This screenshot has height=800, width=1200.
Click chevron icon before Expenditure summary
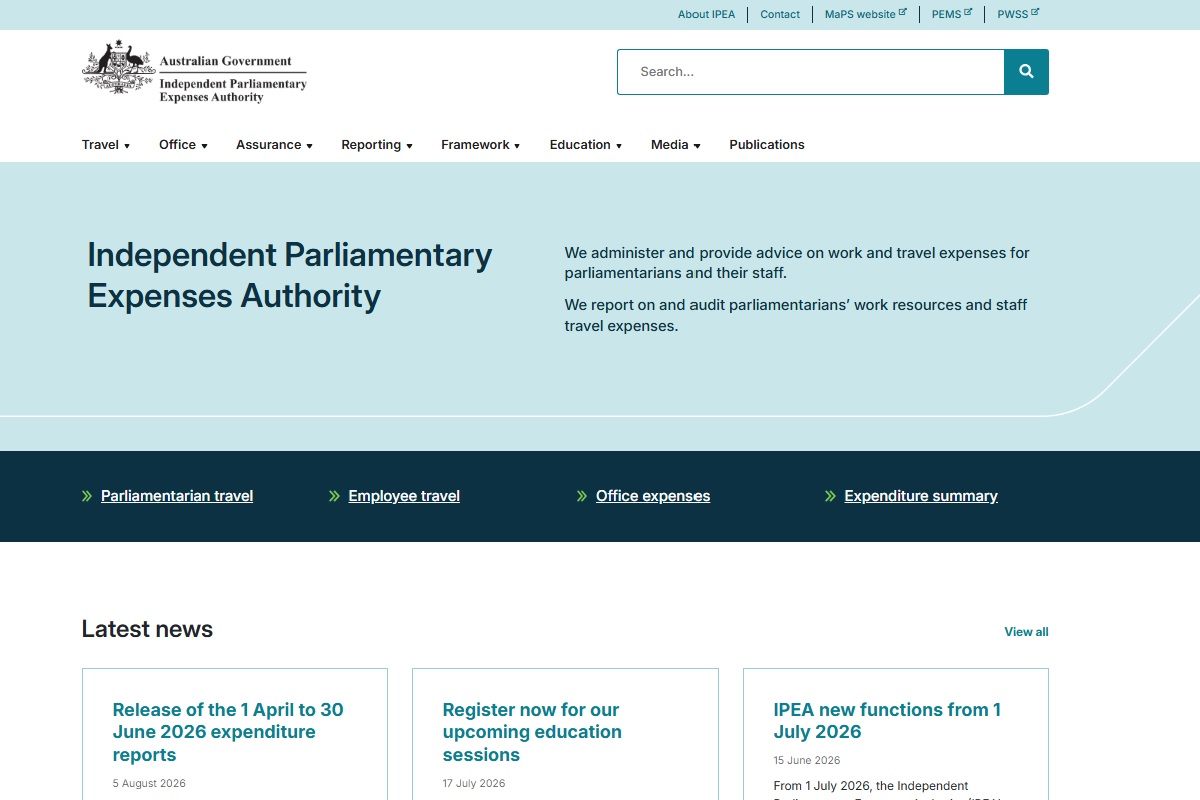click(x=830, y=496)
